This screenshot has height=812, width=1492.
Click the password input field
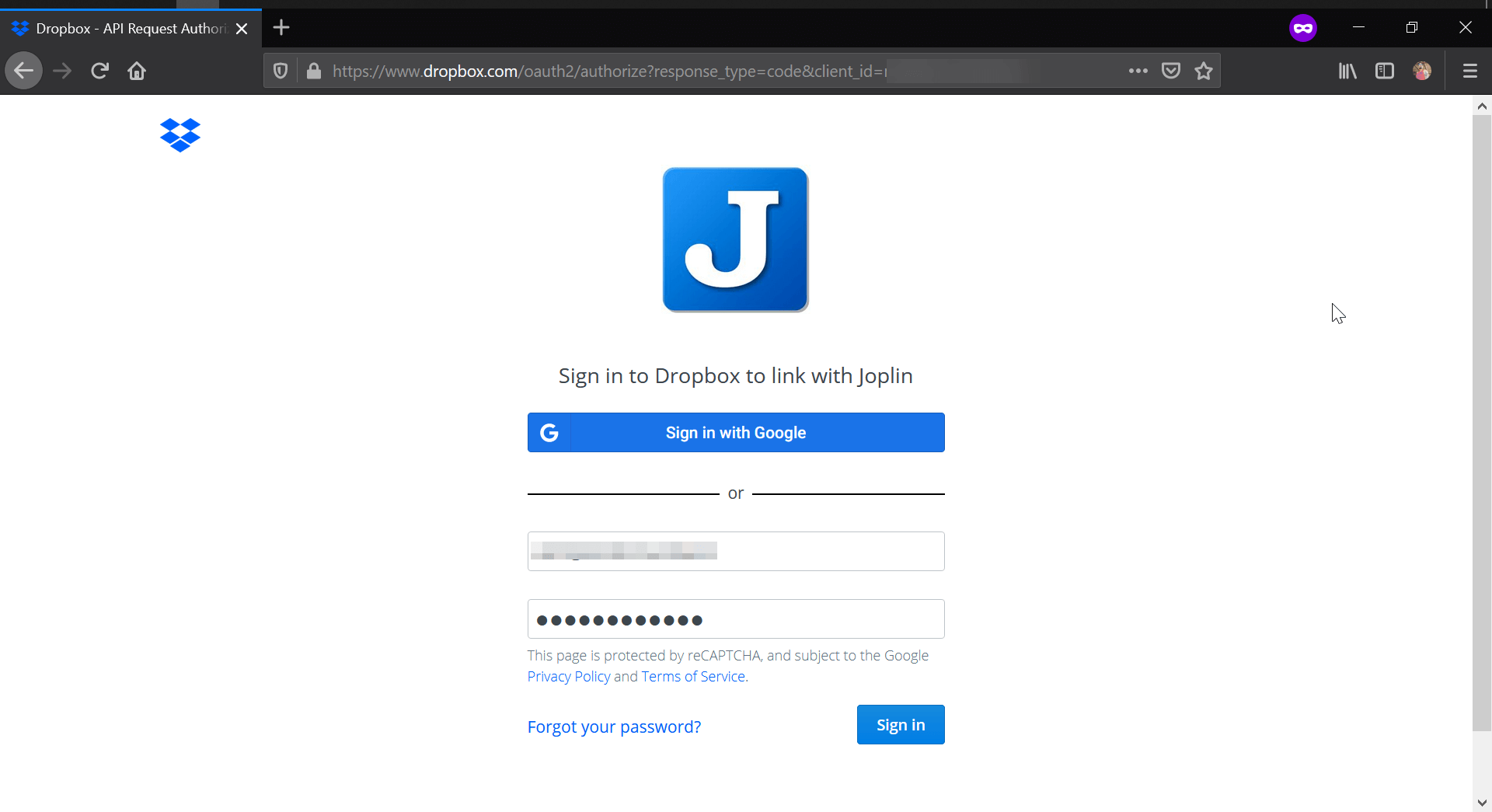735,619
